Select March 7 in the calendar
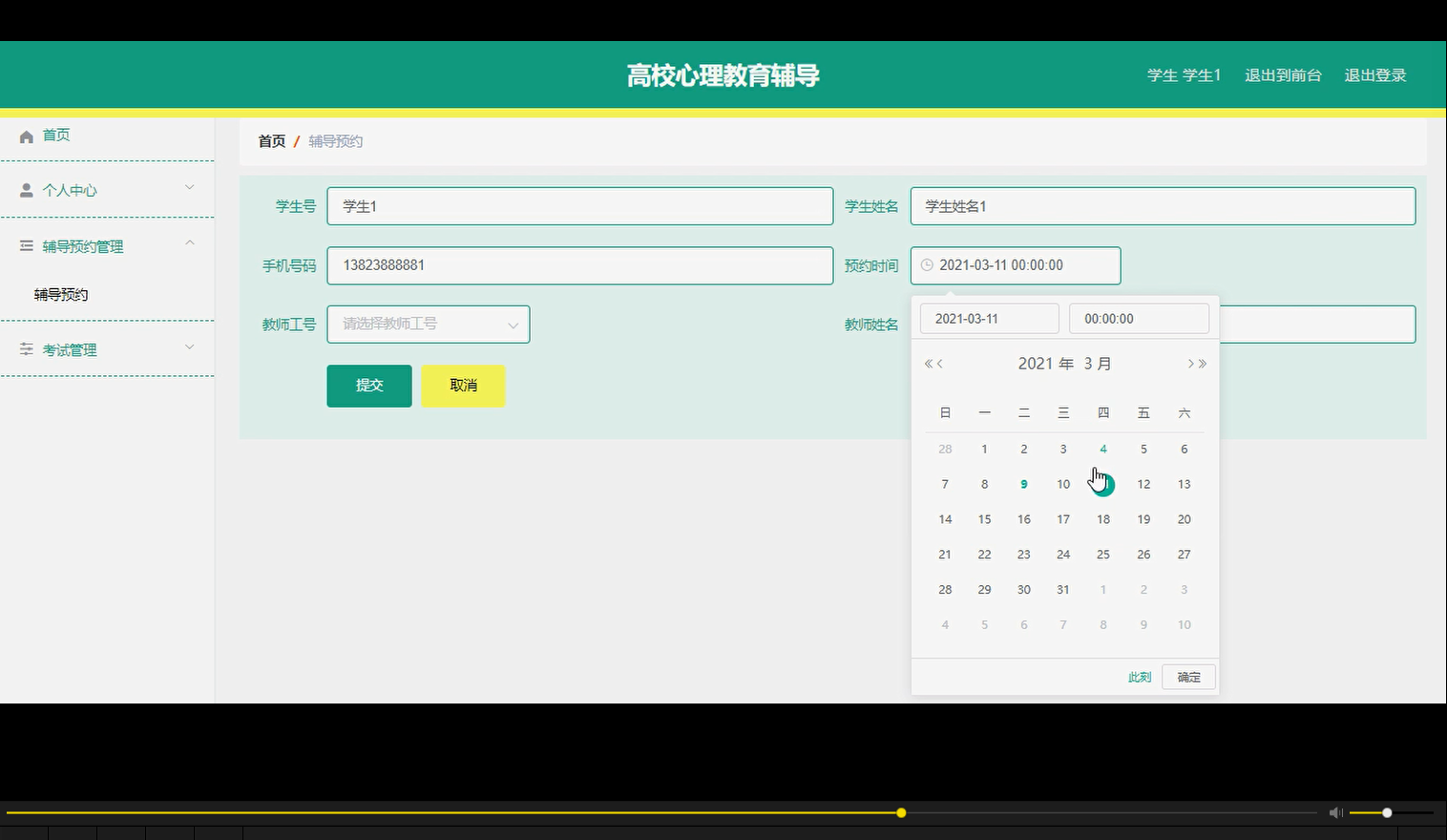The image size is (1447, 840). pos(945,484)
